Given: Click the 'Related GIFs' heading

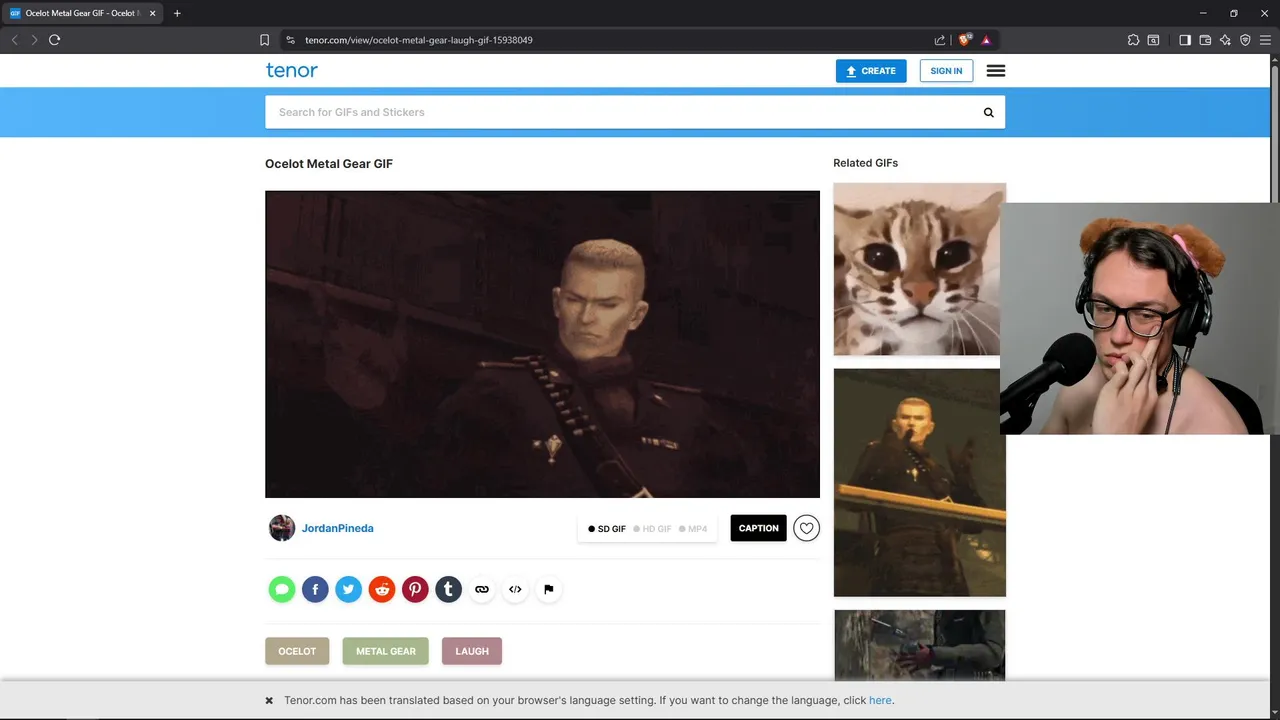Looking at the screenshot, I should click(866, 163).
